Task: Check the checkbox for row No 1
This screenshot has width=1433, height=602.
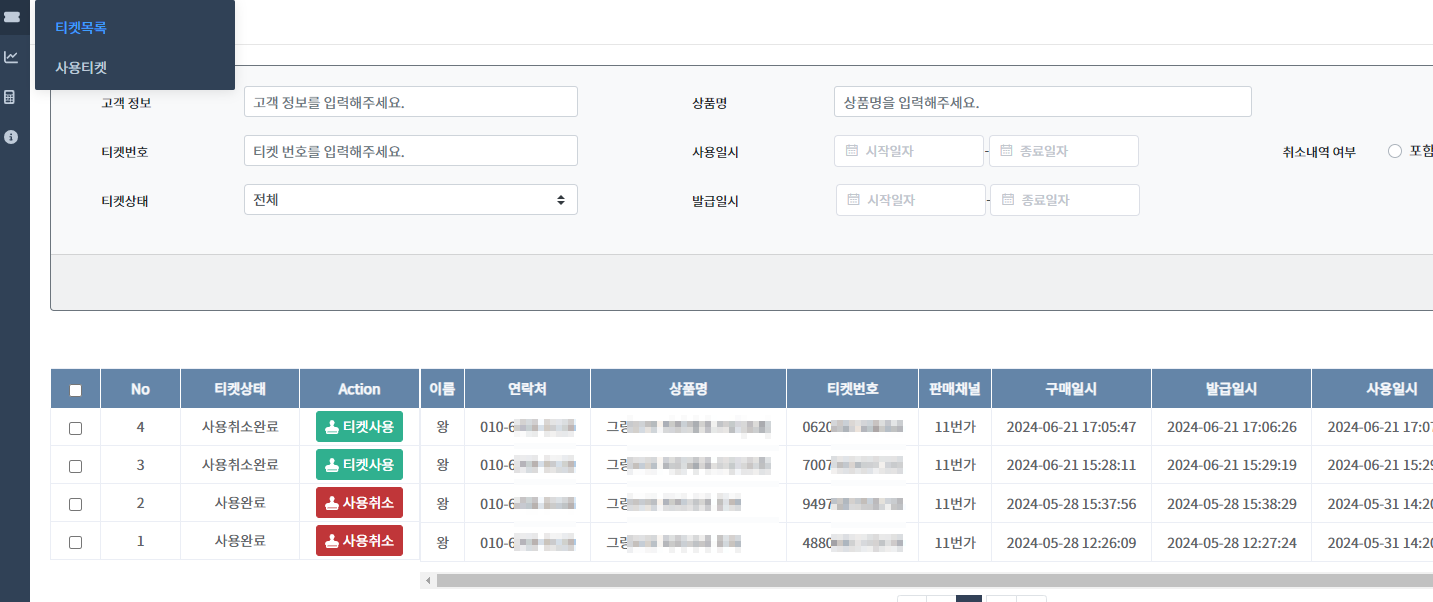Action: [76, 542]
